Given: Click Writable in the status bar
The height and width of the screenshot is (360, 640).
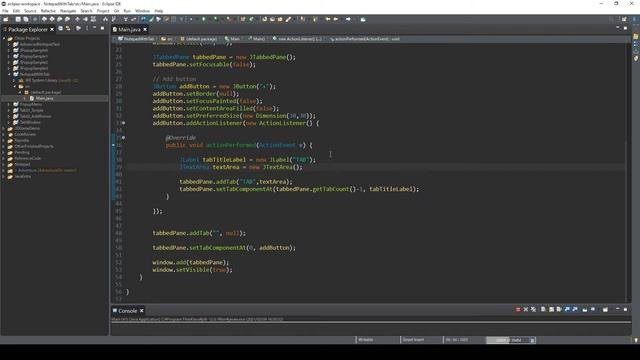Looking at the screenshot, I should [x=366, y=340].
